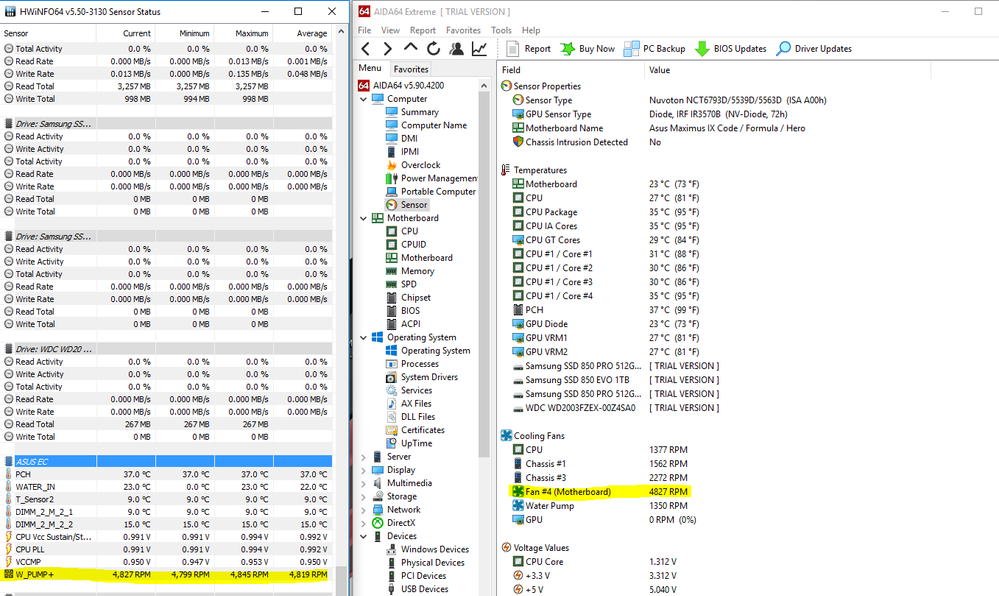Click the HWiNFO Maximum column header
The image size is (999, 596).
coord(243,33)
